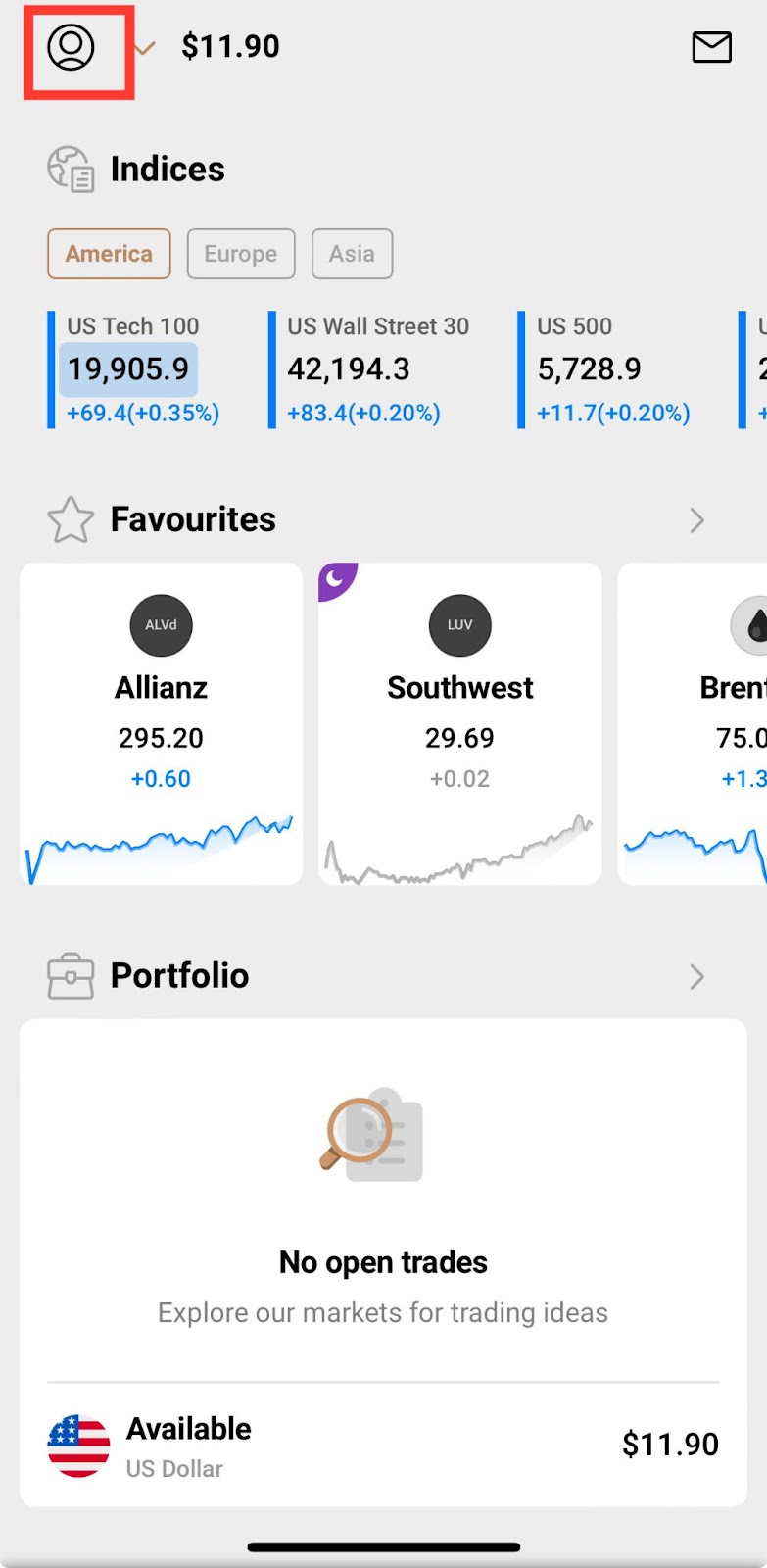The width and height of the screenshot is (767, 1568).
Task: Open the mail inbox envelope icon
Action: coord(711,47)
